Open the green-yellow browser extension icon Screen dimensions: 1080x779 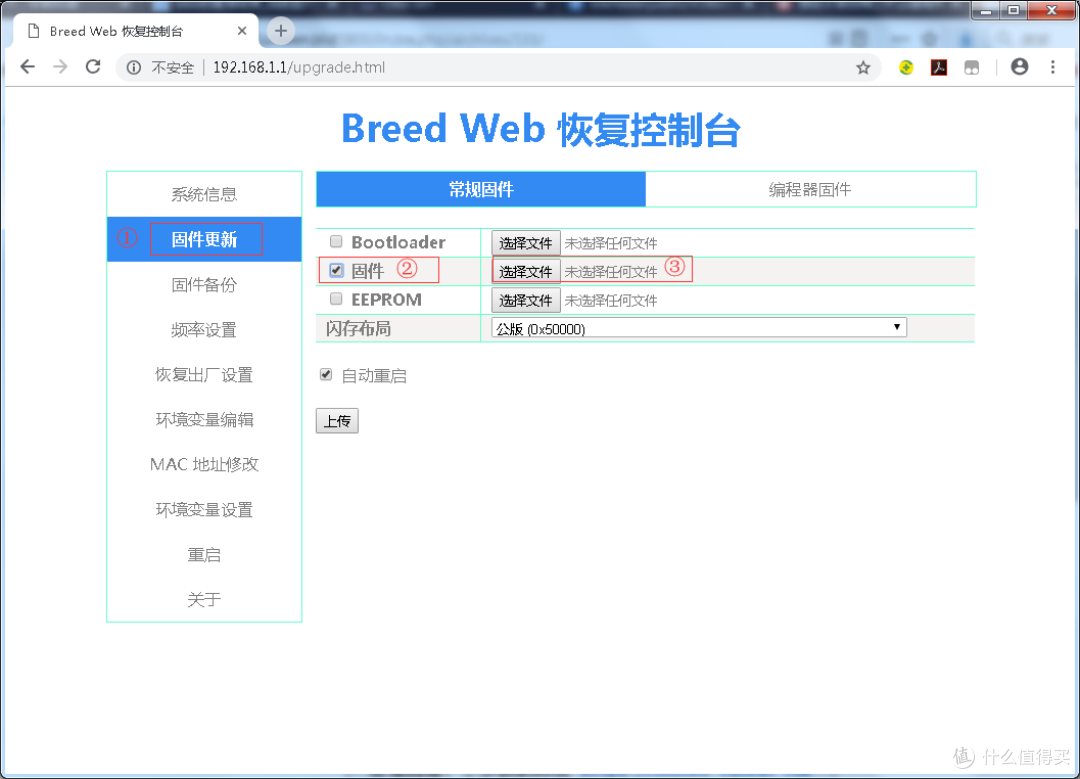906,67
